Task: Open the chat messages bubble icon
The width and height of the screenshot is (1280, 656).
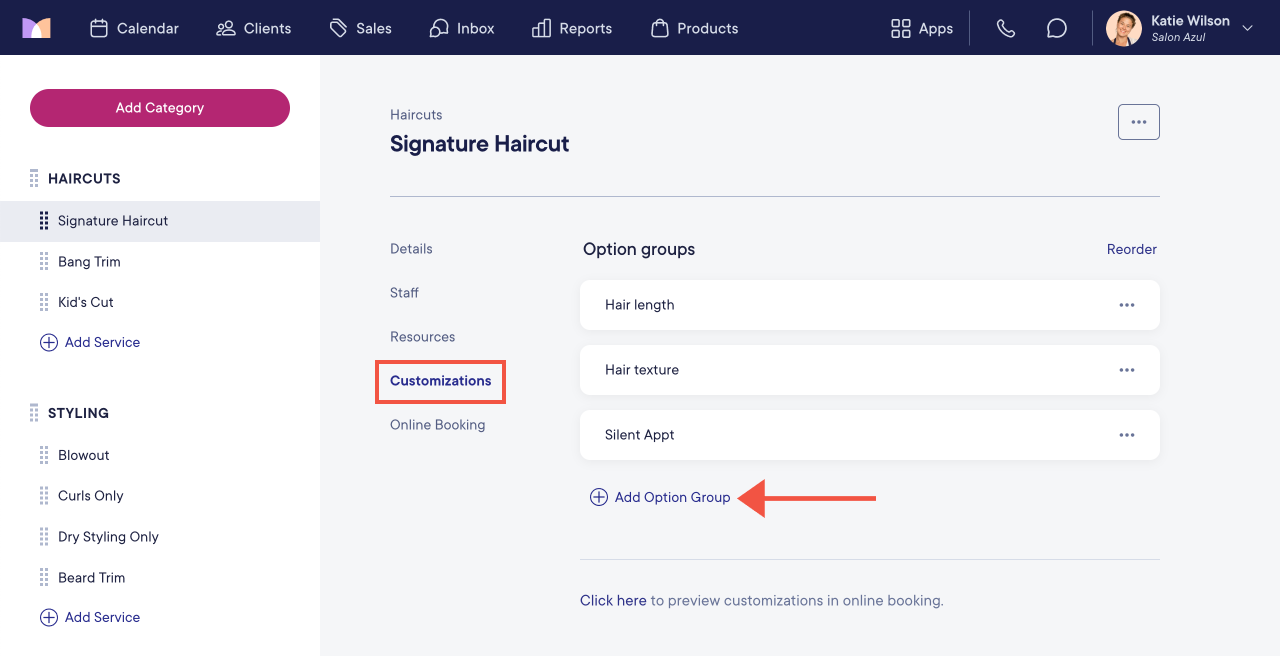Action: [1057, 29]
